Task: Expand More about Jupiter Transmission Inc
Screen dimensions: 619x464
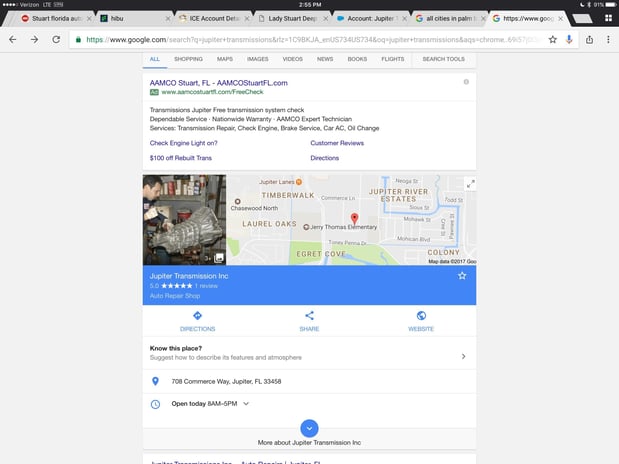Action: (x=309, y=428)
